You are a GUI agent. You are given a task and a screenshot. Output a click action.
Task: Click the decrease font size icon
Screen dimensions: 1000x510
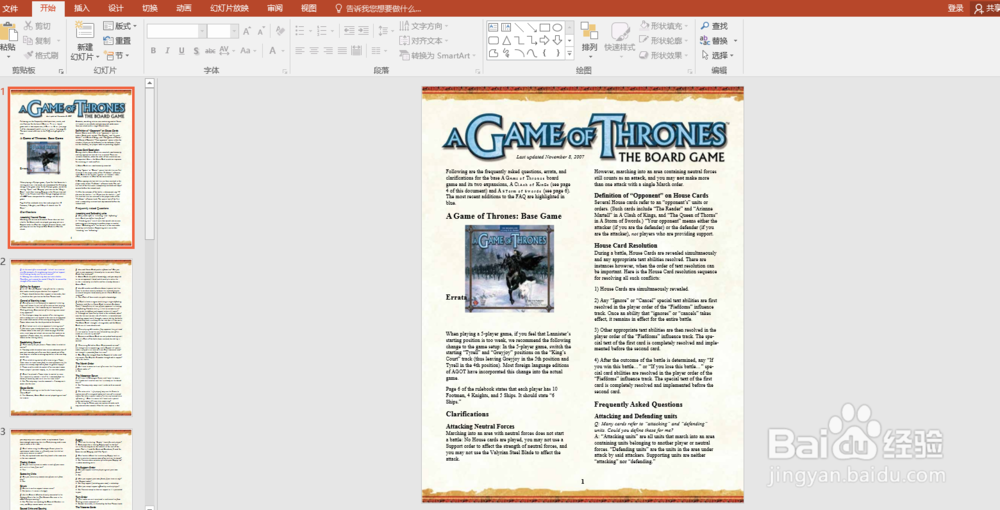click(x=261, y=31)
